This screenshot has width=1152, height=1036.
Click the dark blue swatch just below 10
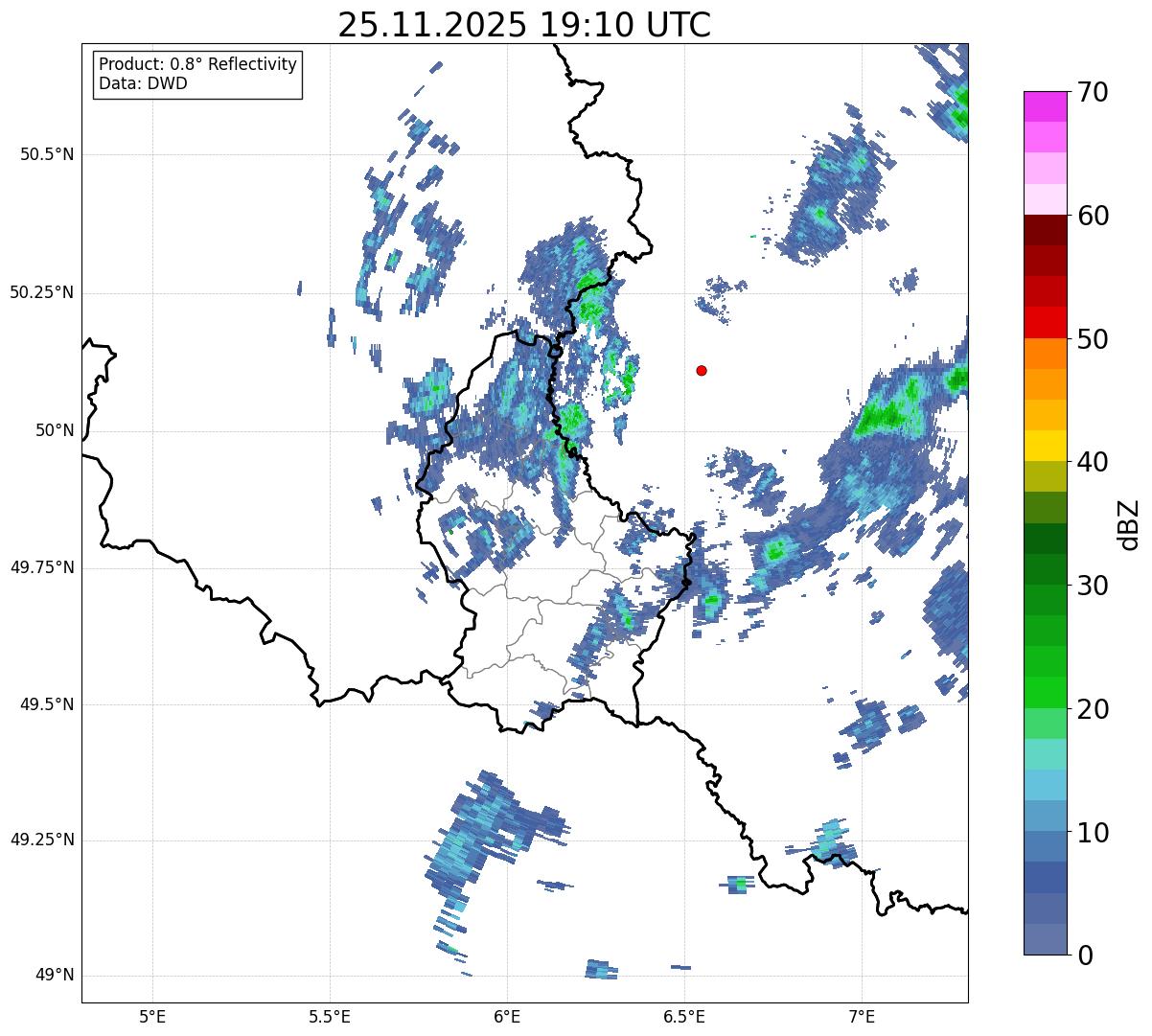pos(1046,846)
